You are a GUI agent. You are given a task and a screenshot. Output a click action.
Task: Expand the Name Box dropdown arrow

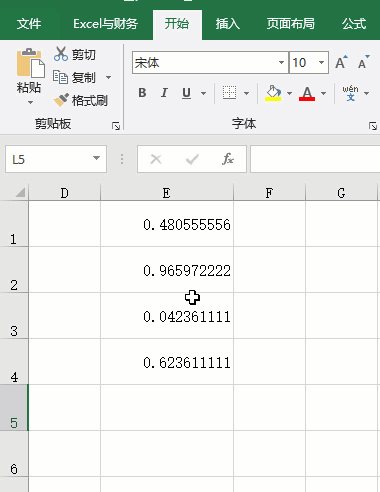coord(97,158)
